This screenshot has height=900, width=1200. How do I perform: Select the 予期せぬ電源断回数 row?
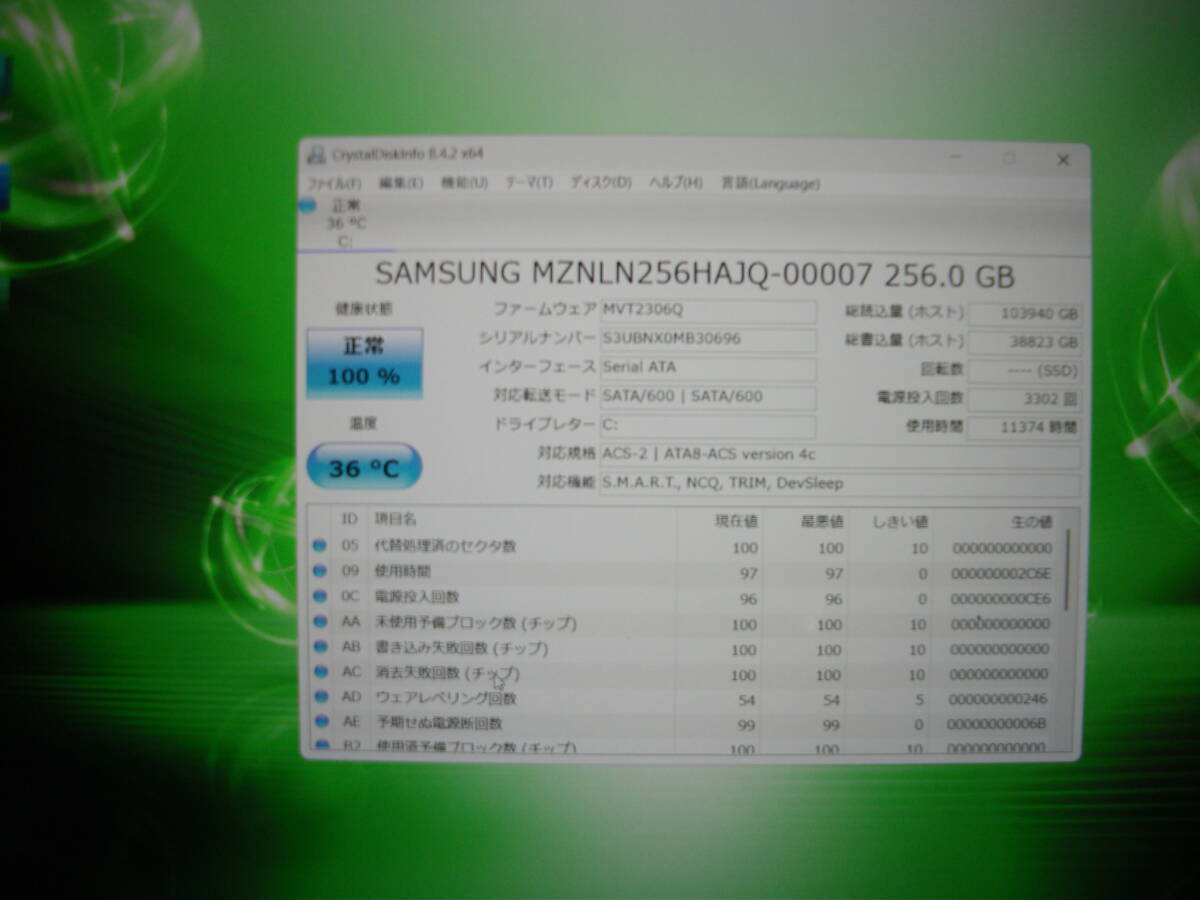click(684, 723)
